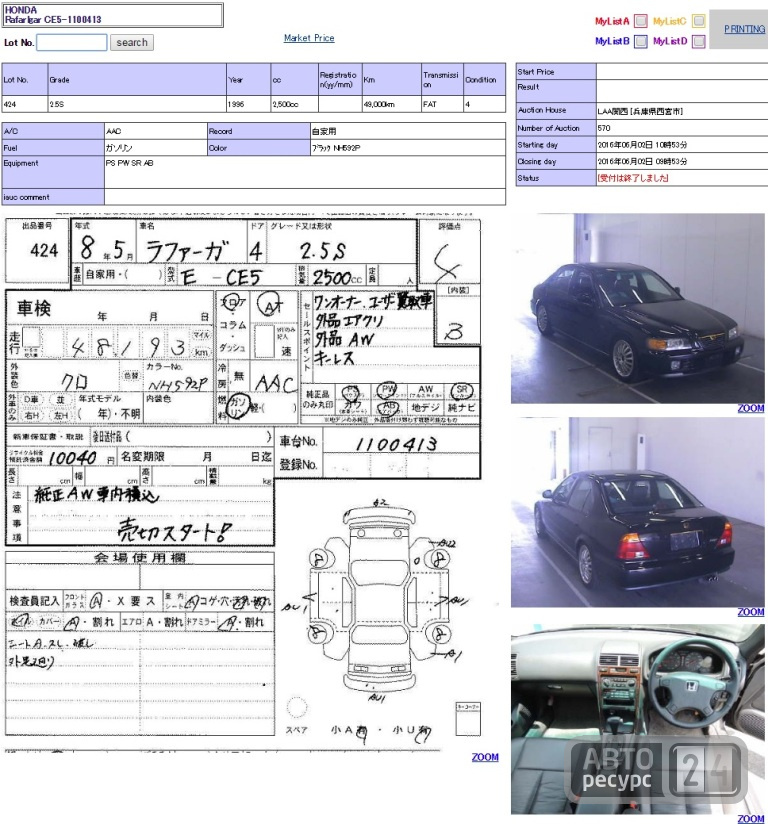The height and width of the screenshot is (824, 768).
Task: Select the 'Result' row label
Action: click(x=528, y=87)
